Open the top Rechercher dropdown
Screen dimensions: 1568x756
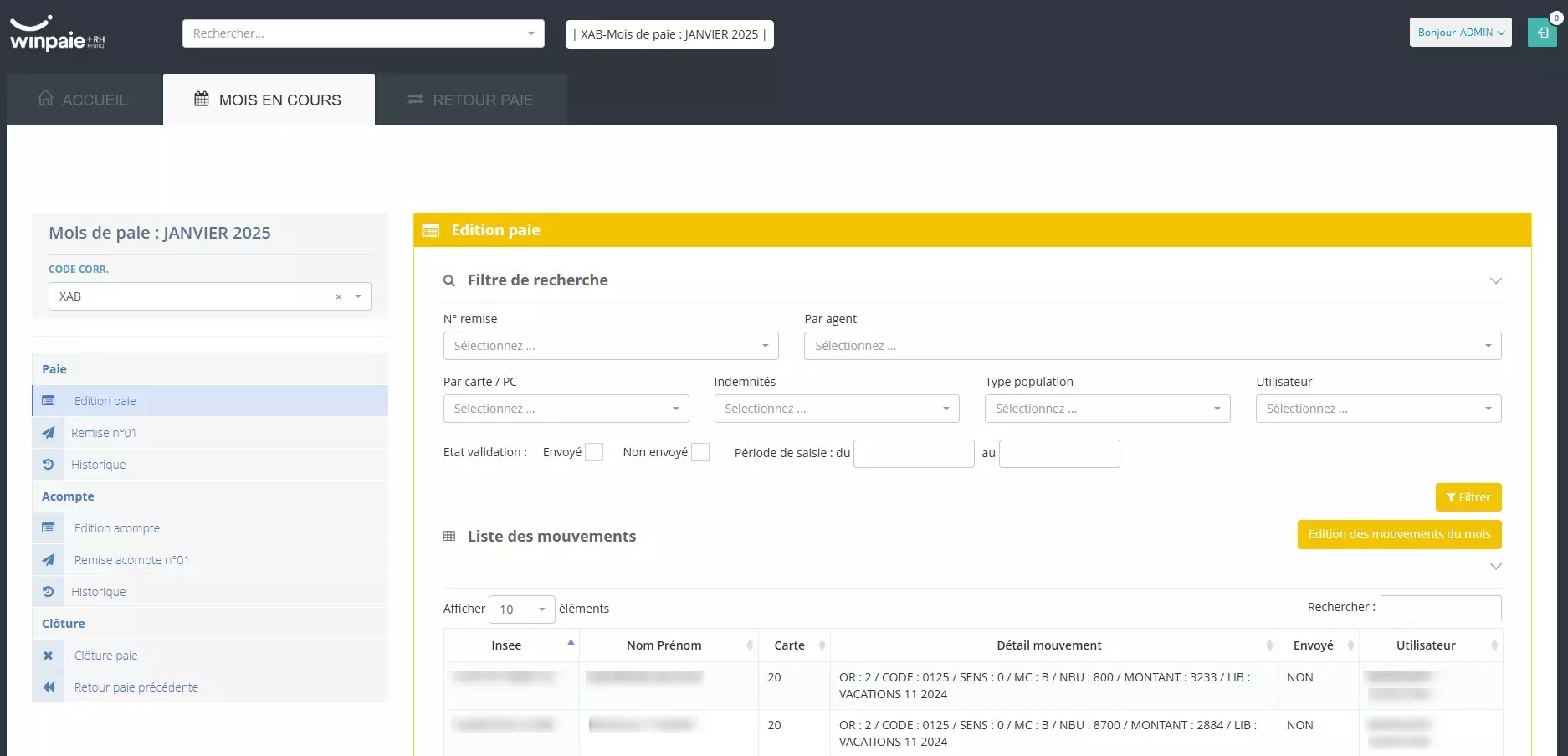point(363,33)
